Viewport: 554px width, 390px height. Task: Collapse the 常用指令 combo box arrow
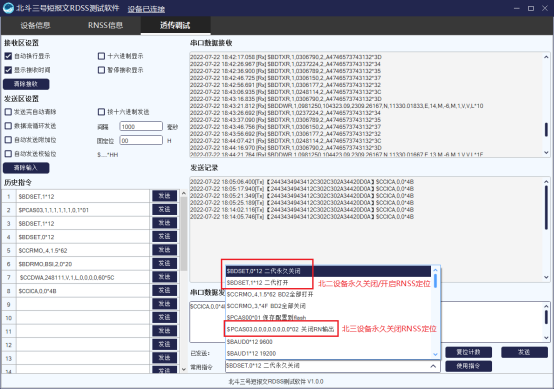pos(433,366)
